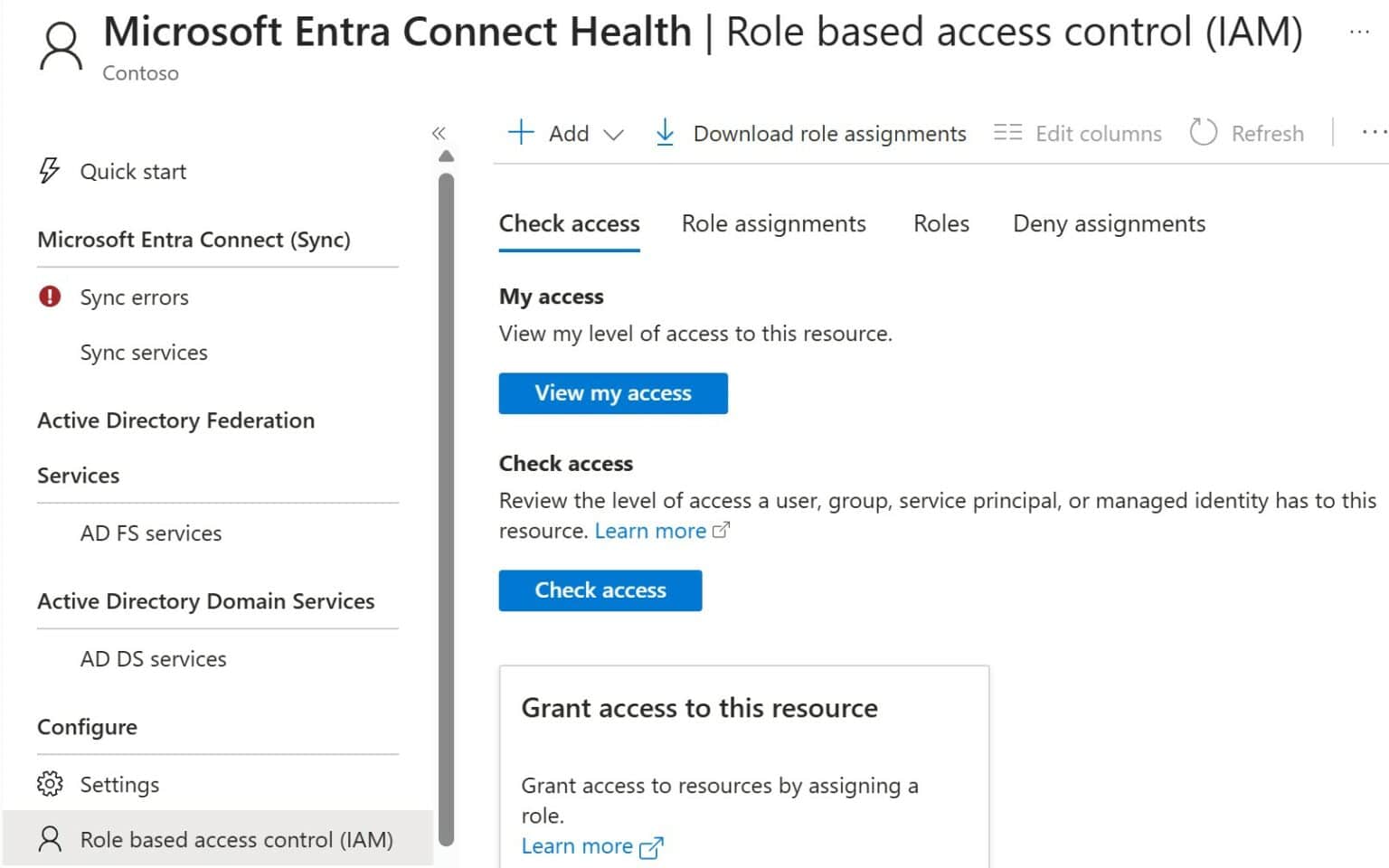Viewport: 1389px width, 868px height.
Task: Click the Edit columns icon
Action: [x=1006, y=132]
